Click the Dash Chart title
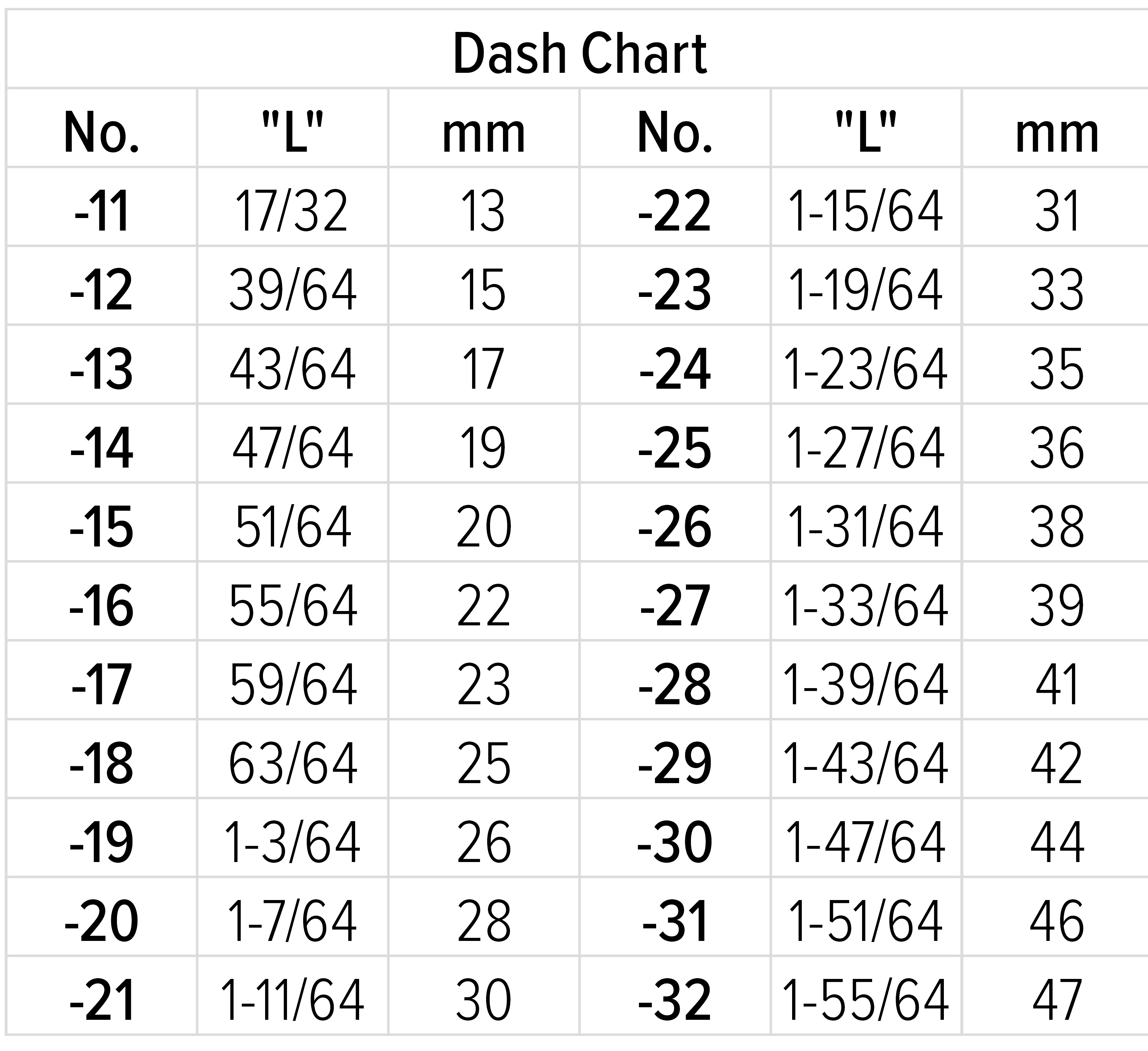1148x1051 pixels. (580, 54)
